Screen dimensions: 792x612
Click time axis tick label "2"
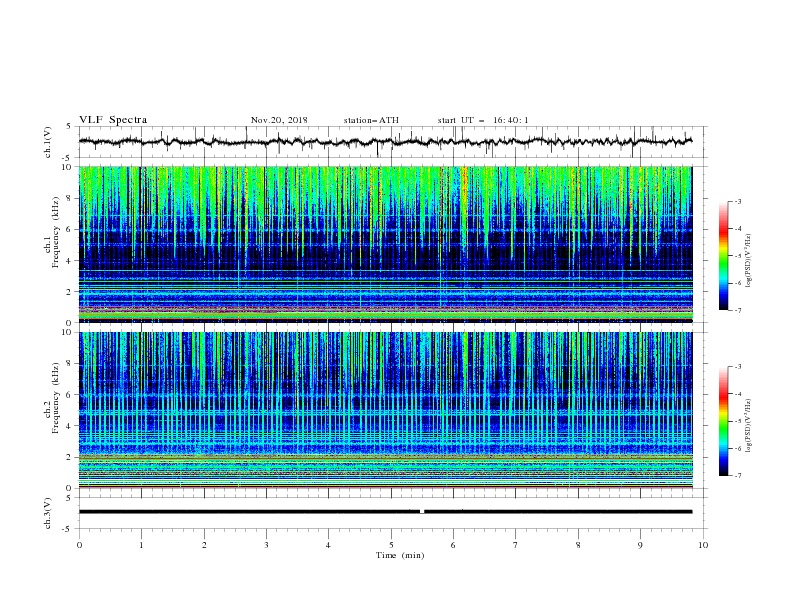tap(204, 545)
